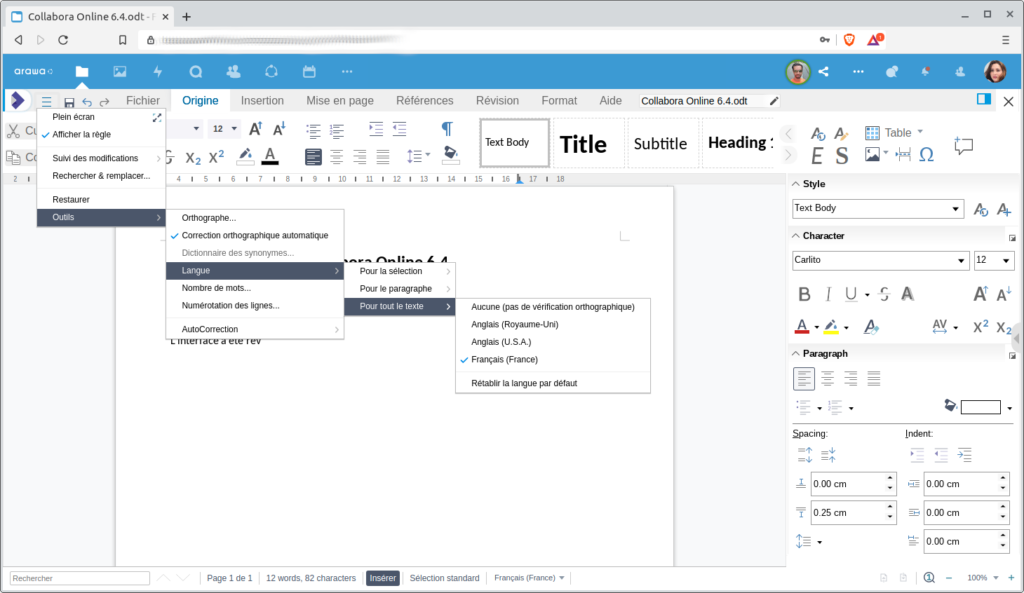Click the numbered list icon in ribbon
This screenshot has height=593, width=1024.
(337, 130)
